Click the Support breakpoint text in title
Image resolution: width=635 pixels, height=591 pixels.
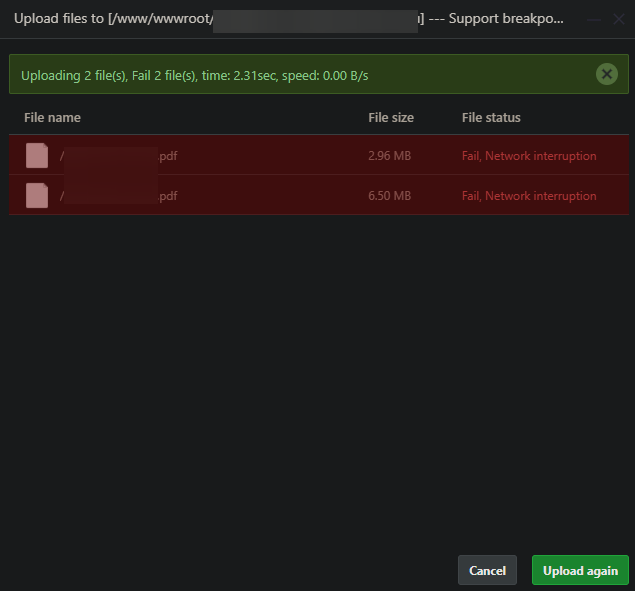click(x=506, y=19)
